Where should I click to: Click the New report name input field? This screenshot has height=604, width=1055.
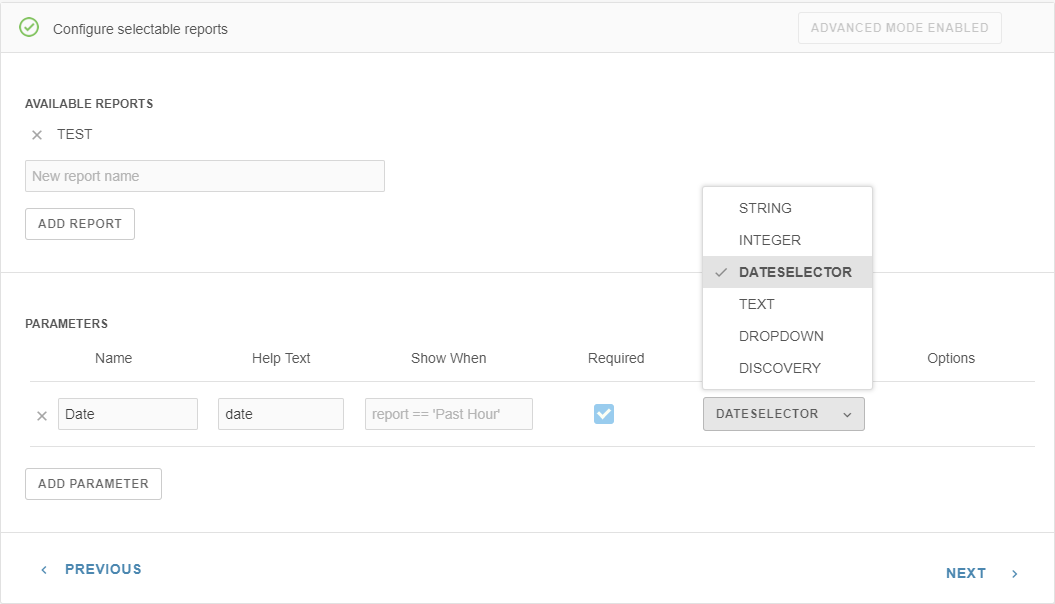204,175
